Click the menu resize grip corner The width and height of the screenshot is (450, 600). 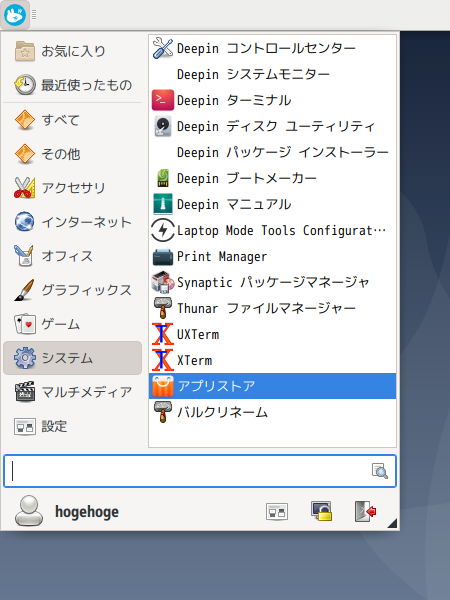tap(393, 523)
